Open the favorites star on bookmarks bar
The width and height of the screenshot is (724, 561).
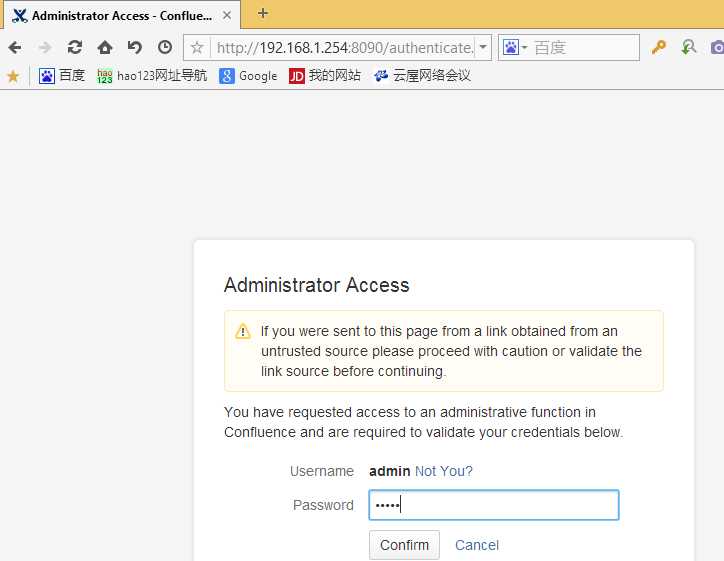13,76
